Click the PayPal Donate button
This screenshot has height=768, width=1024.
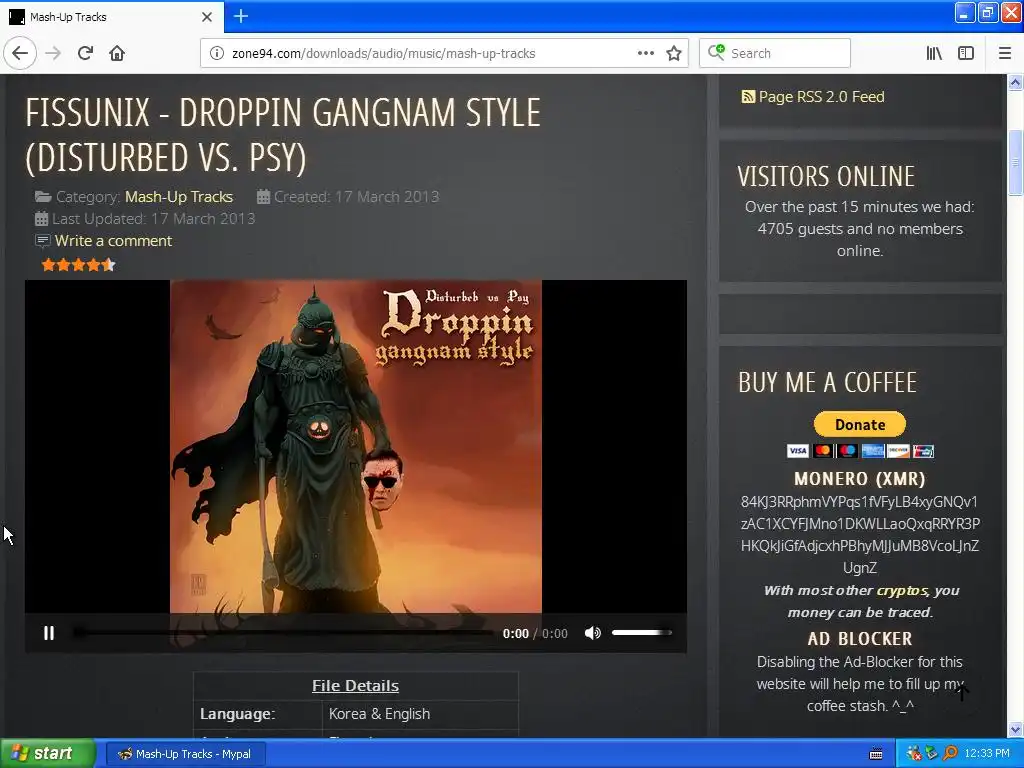tap(859, 424)
